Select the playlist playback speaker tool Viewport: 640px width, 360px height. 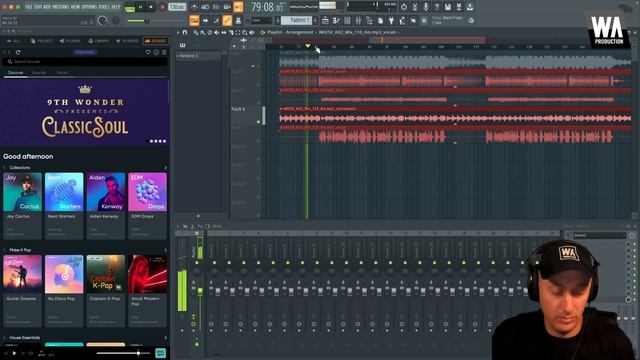(x=252, y=32)
